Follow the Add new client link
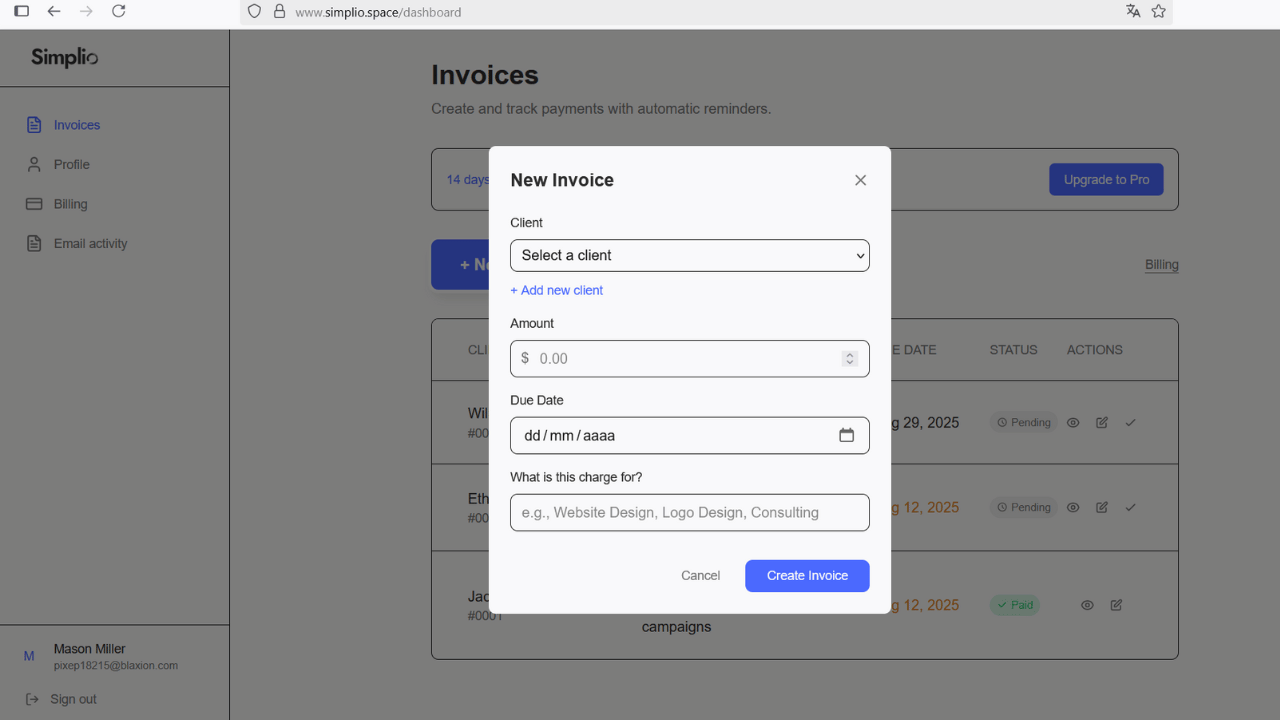The image size is (1280, 720). (x=557, y=290)
